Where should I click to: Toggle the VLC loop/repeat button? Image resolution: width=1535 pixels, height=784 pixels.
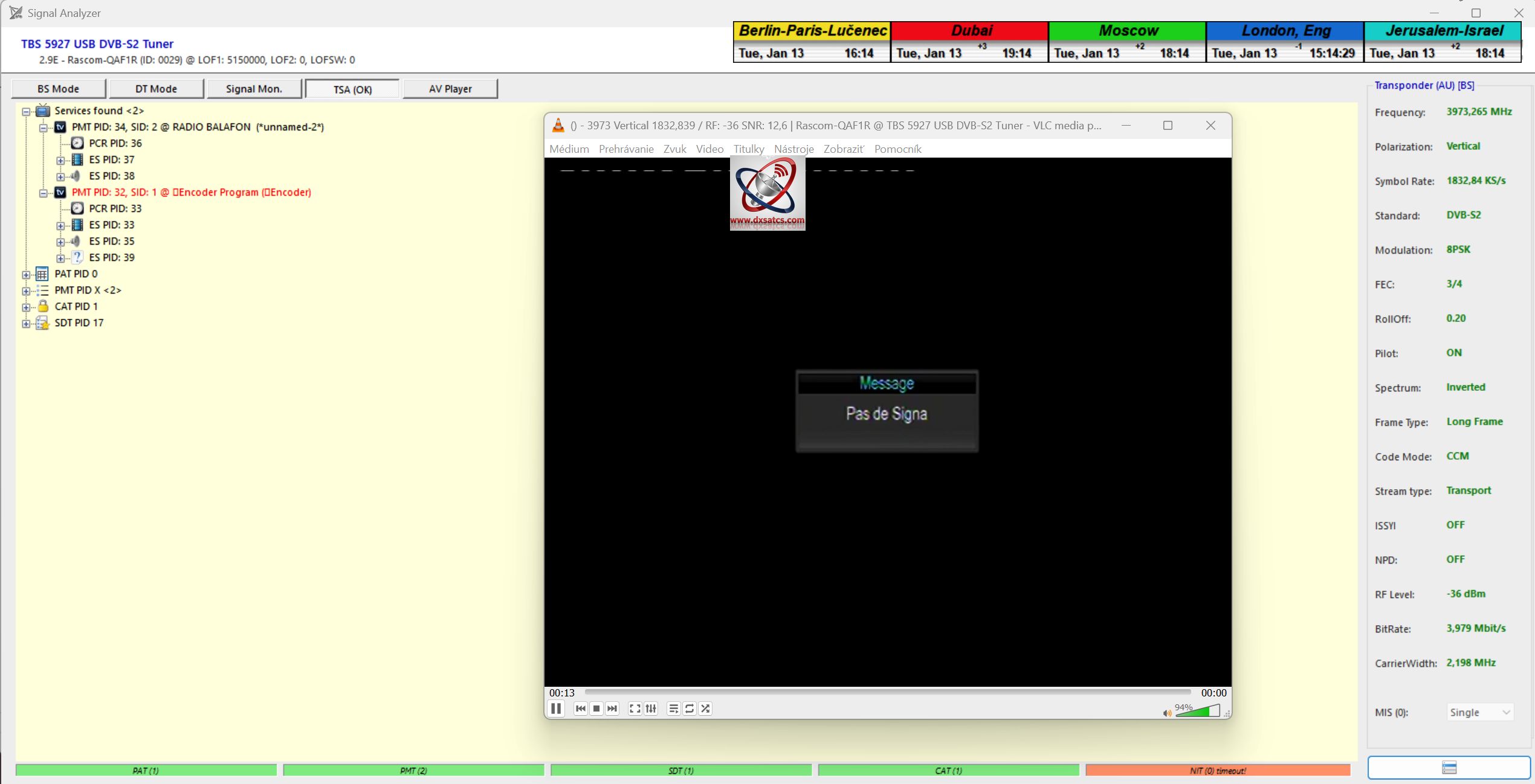[690, 708]
